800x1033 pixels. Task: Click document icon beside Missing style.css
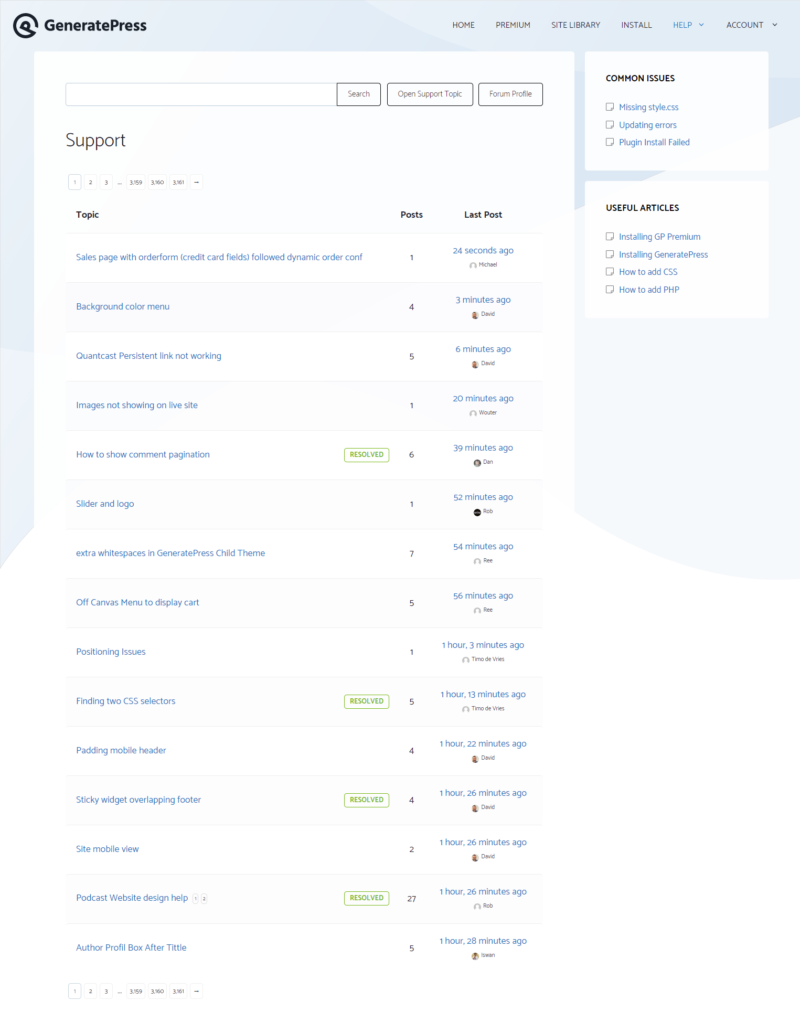610,107
